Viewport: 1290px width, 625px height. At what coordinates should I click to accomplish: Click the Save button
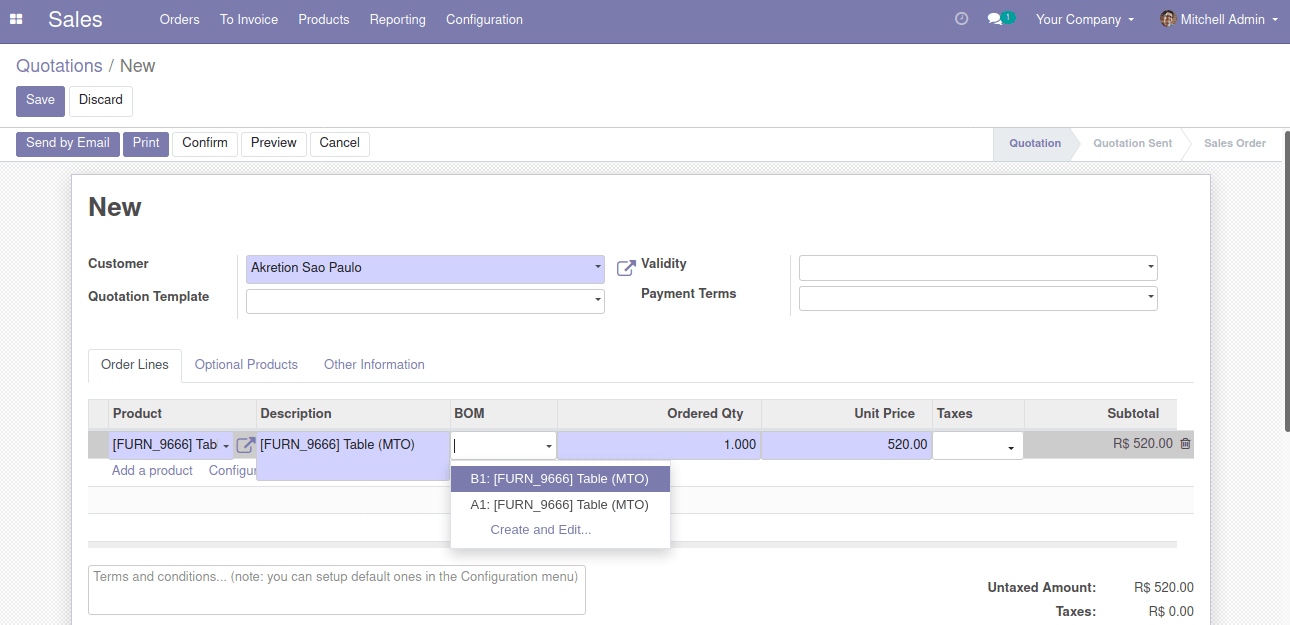point(40,100)
